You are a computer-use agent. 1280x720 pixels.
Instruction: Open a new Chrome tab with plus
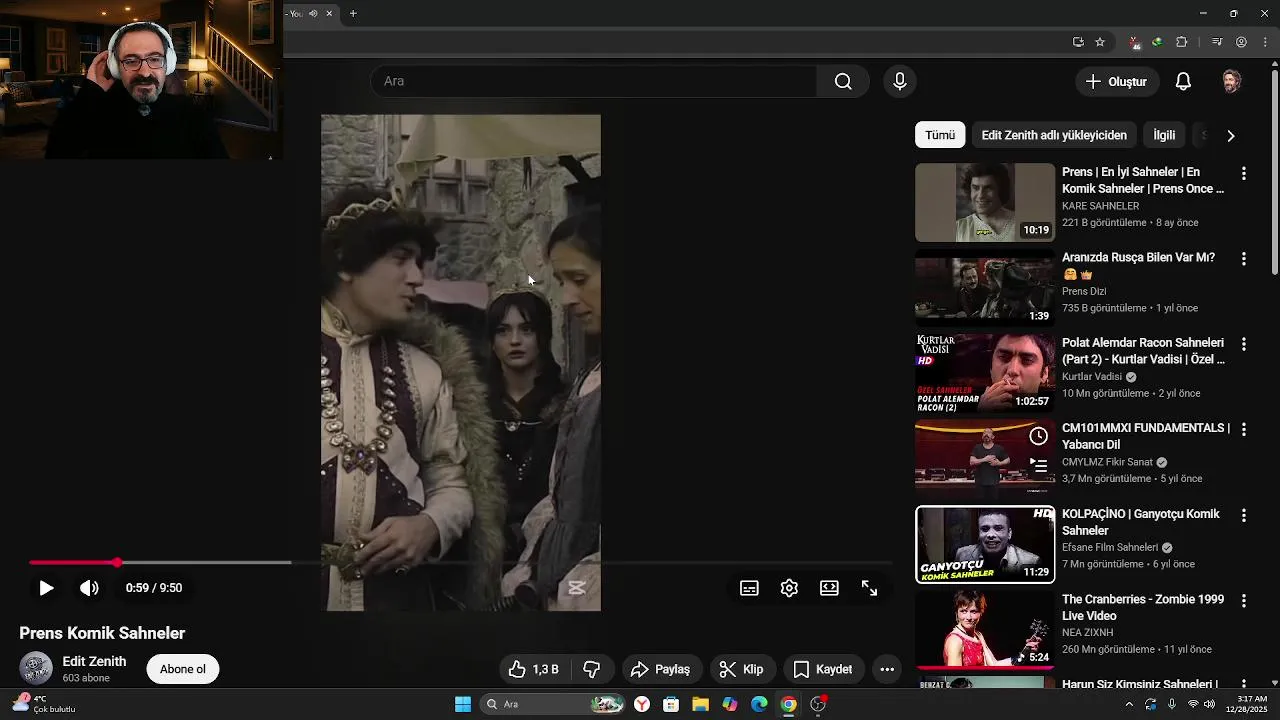353,13
